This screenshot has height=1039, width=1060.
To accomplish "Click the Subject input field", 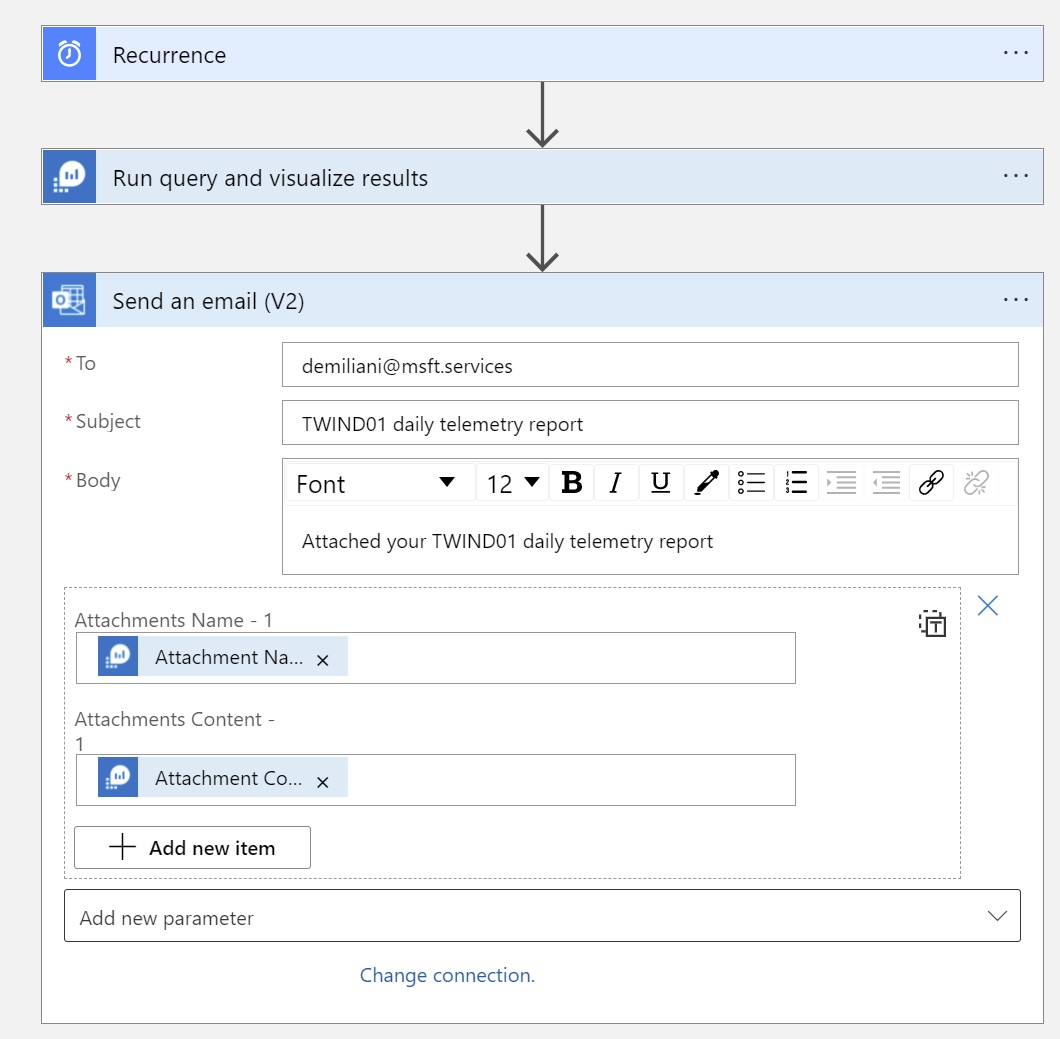I will pyautogui.click(x=650, y=423).
